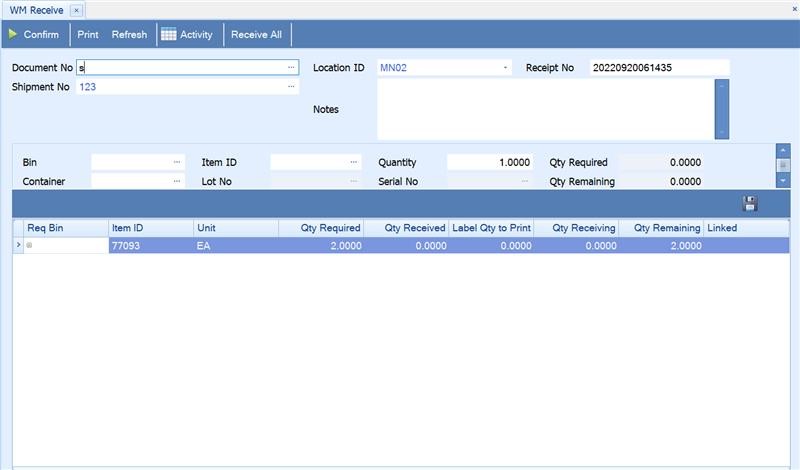
Task: Click the green Confirm arrow icon
Action: coord(13,34)
